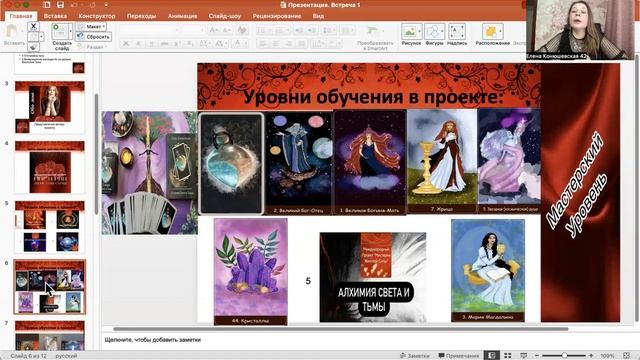Toggle normal view button in status bar

coord(492,356)
